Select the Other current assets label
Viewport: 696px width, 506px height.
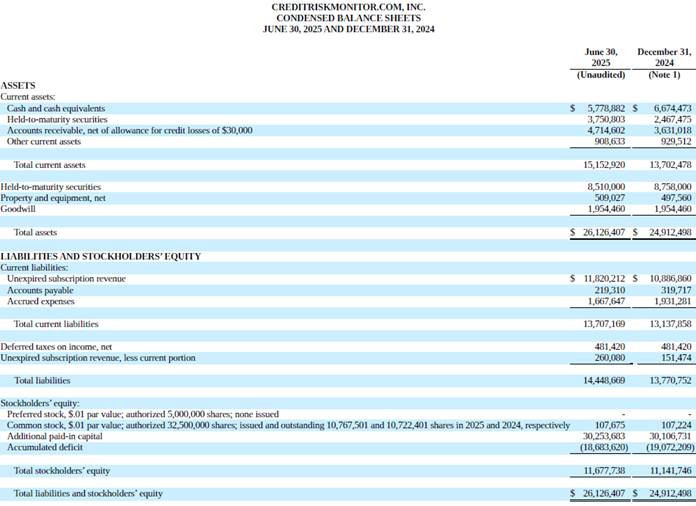coord(44,141)
